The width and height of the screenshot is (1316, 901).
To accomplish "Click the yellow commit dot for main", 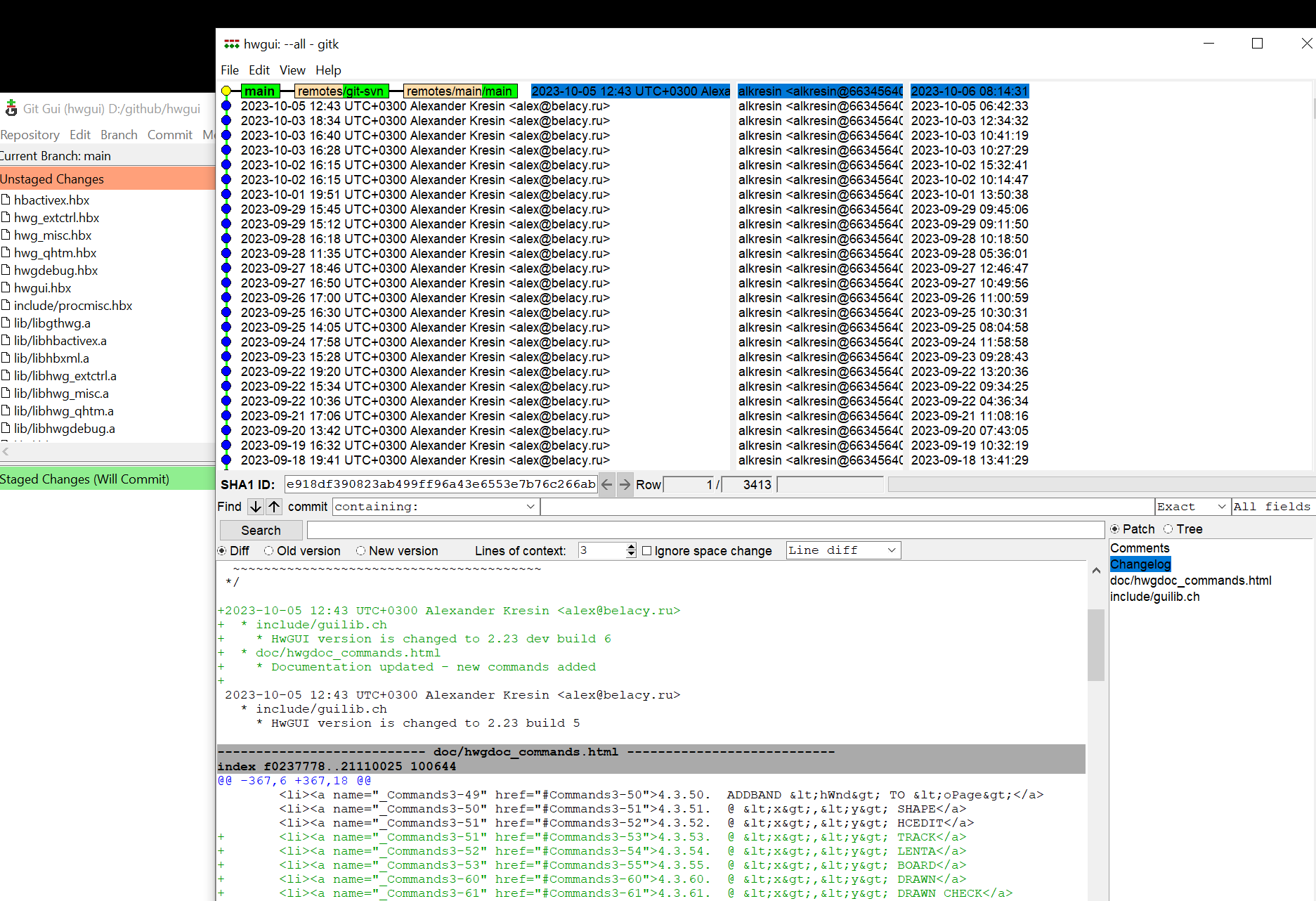I will pos(226,91).
